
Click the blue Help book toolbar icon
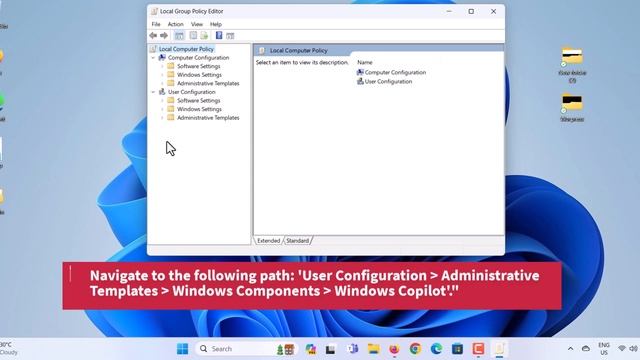(219, 36)
